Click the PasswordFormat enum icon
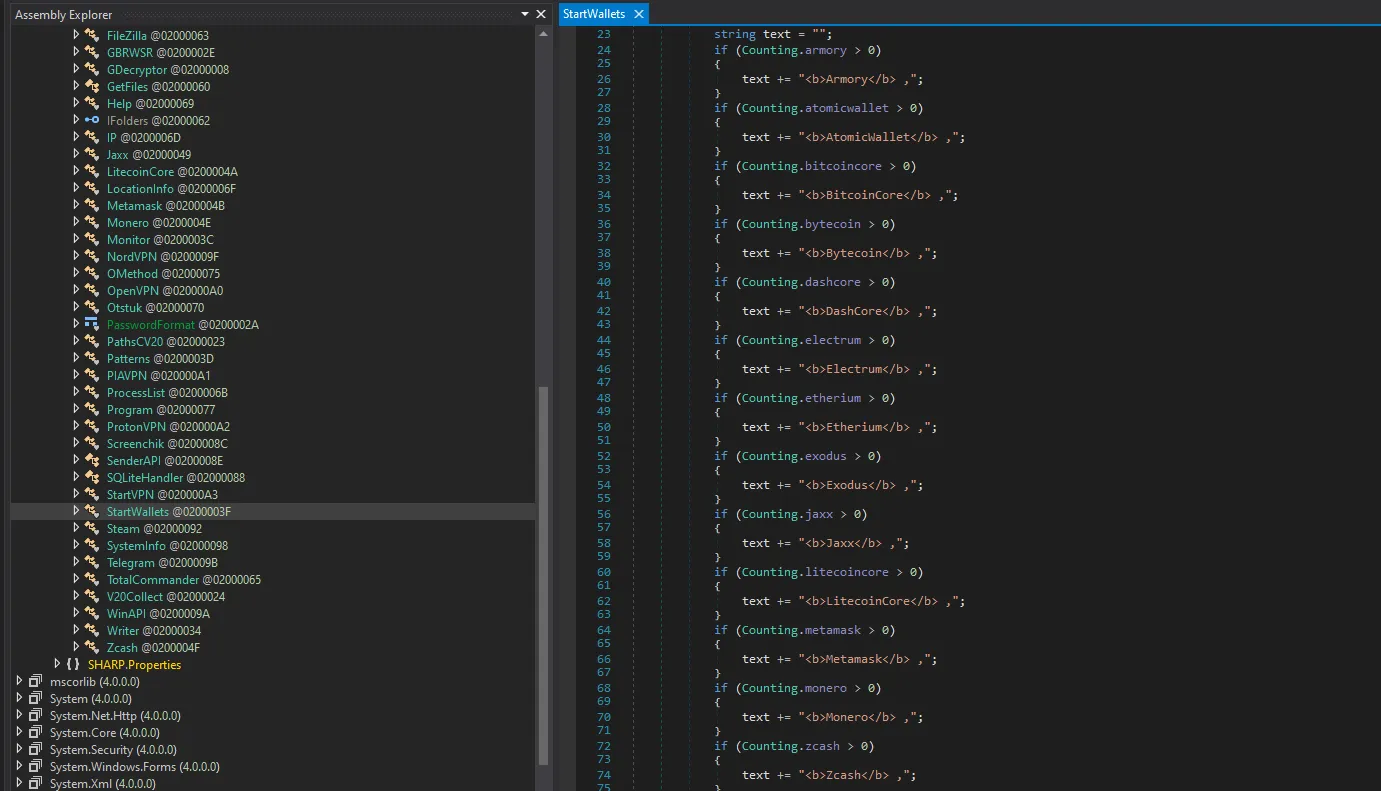The height and width of the screenshot is (791, 1381). tap(92, 325)
